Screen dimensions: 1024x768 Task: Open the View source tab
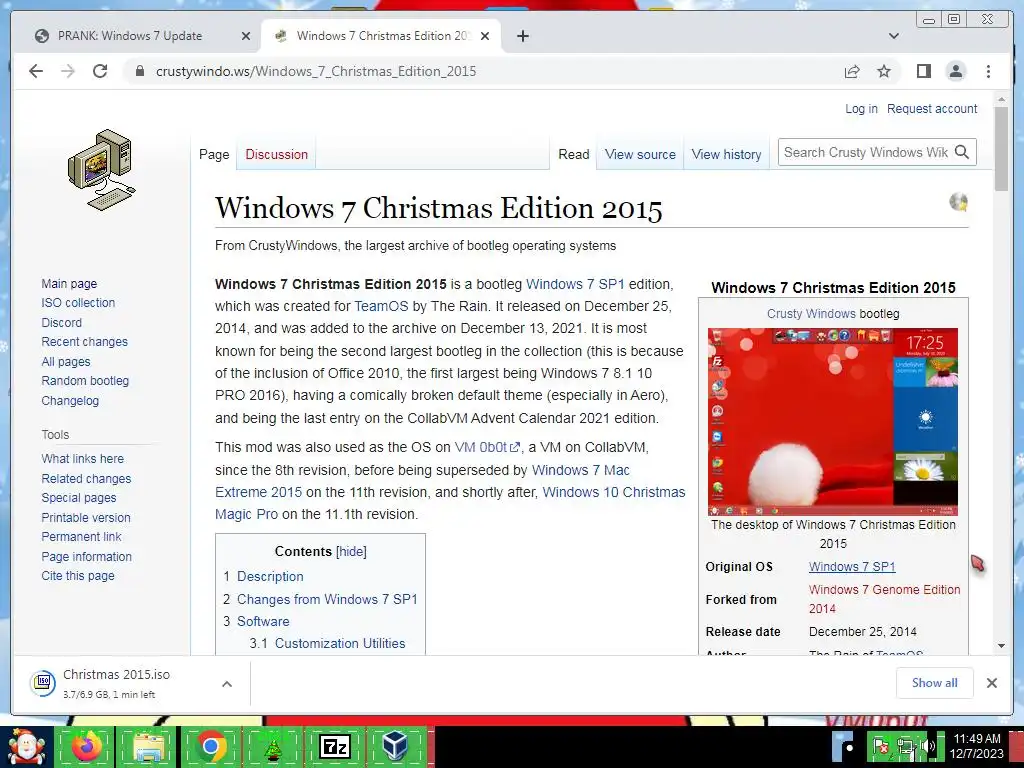pyautogui.click(x=640, y=155)
